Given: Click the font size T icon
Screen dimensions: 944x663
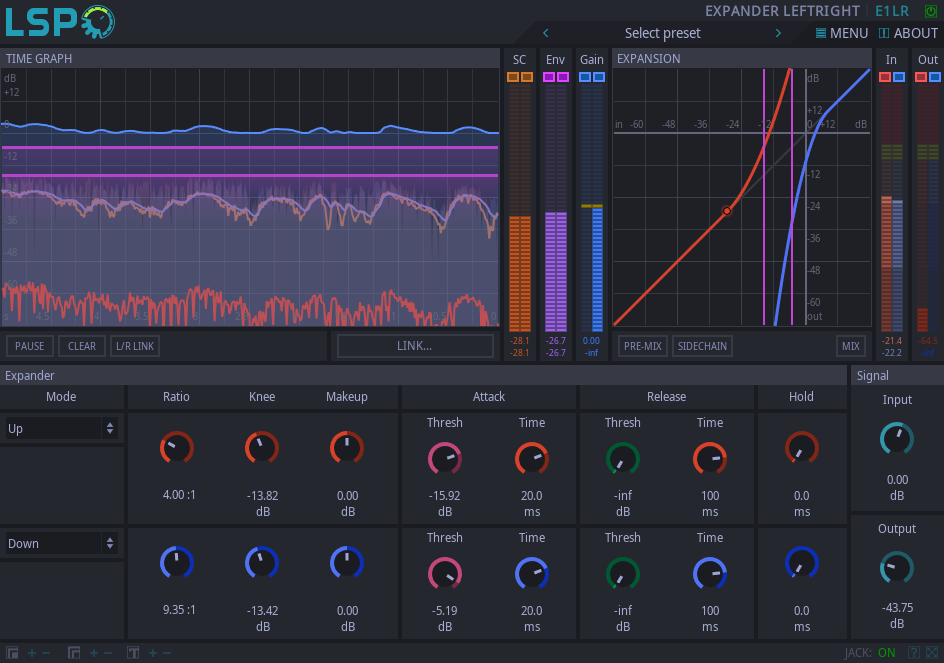Looking at the screenshot, I should tap(133, 653).
